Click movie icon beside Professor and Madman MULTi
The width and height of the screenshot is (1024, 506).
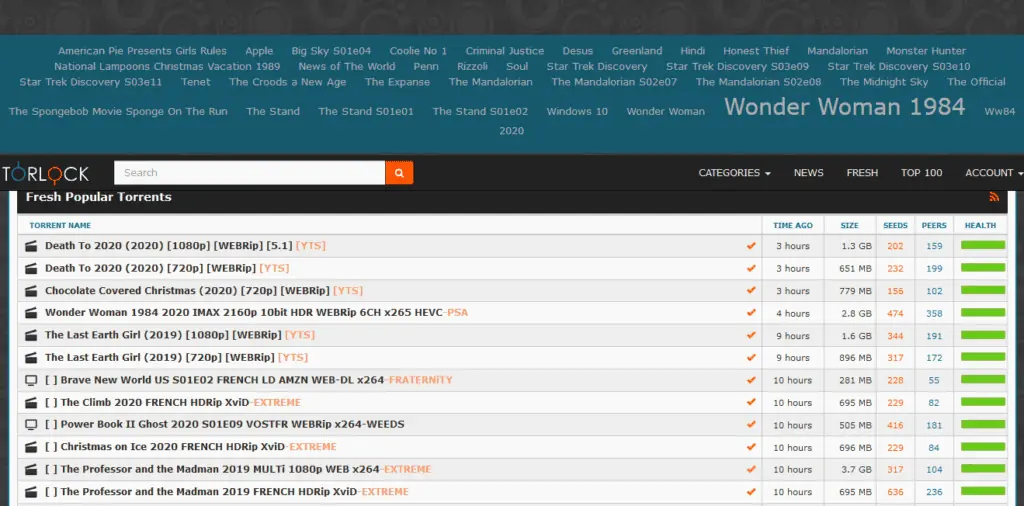tap(30, 469)
